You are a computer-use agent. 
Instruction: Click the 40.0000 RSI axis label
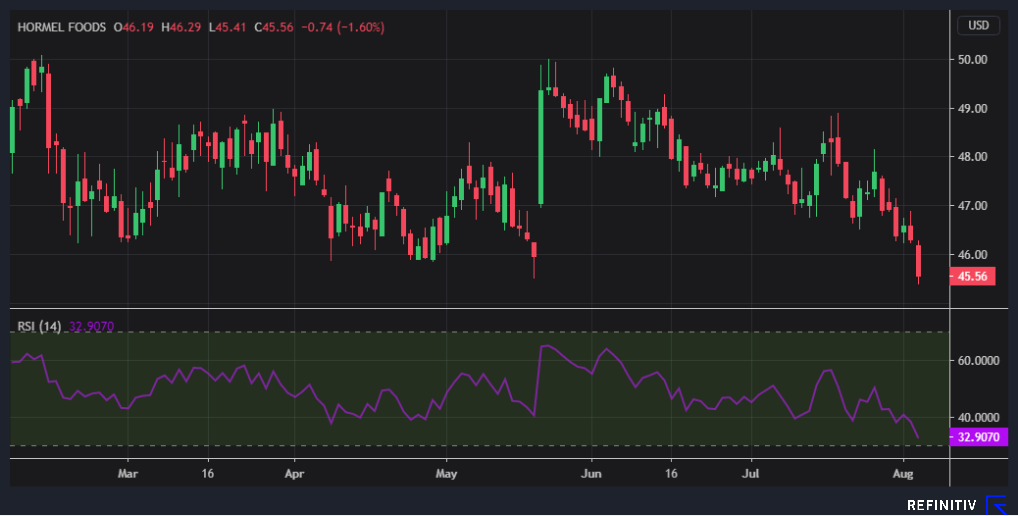(x=978, y=418)
